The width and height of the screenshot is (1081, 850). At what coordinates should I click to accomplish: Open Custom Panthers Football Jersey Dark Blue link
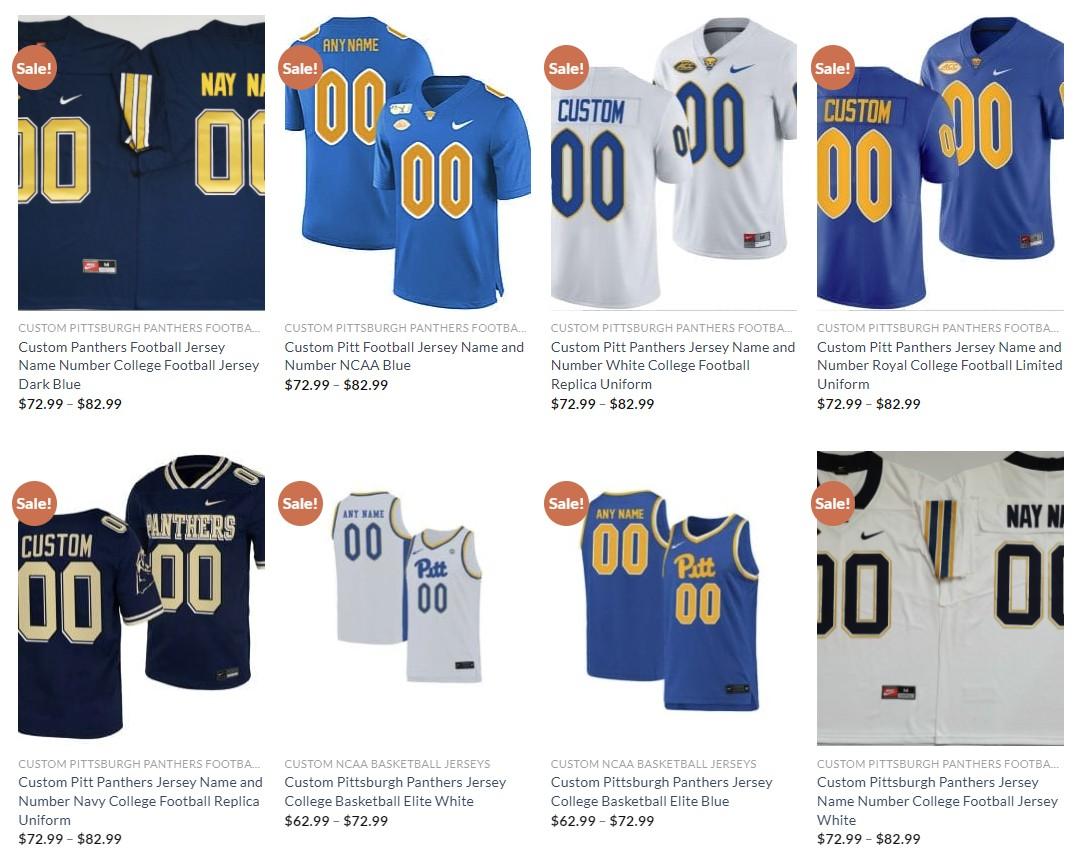[139, 365]
